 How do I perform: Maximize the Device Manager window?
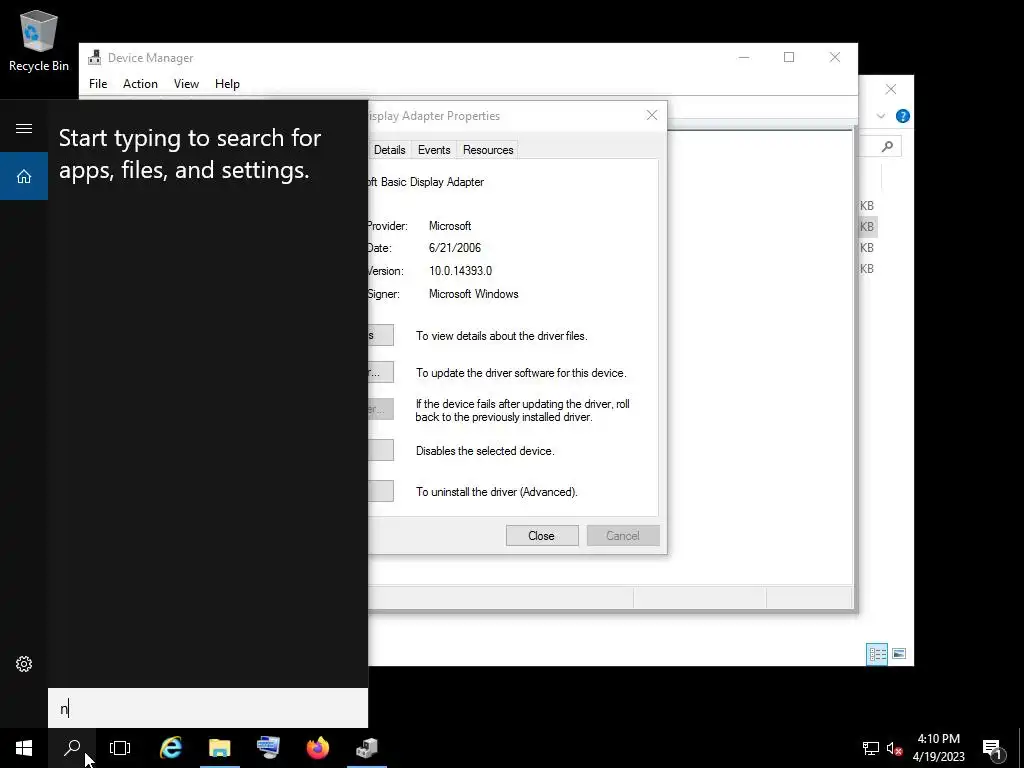[789, 57]
